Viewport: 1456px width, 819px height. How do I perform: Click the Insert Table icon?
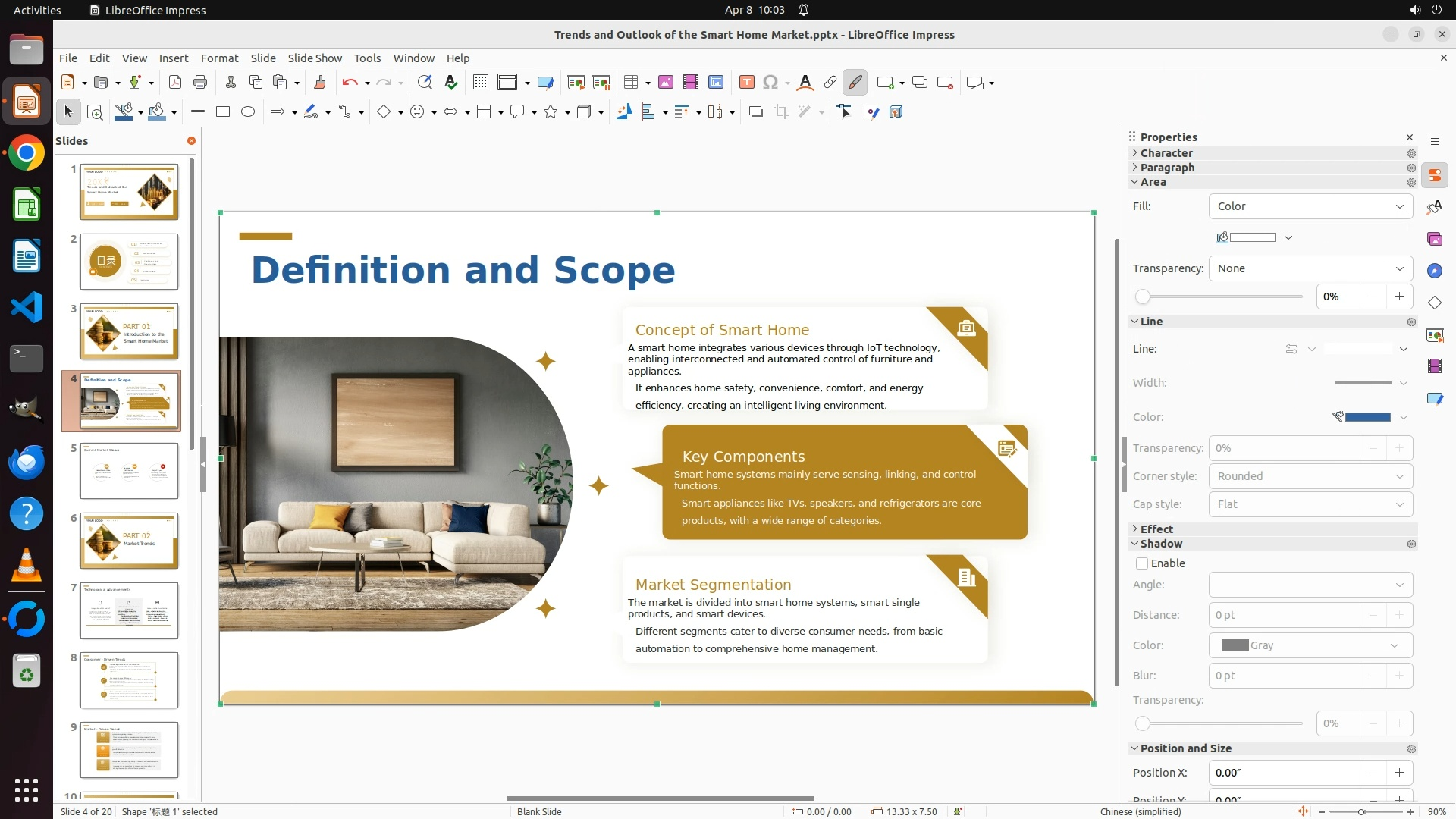click(630, 83)
